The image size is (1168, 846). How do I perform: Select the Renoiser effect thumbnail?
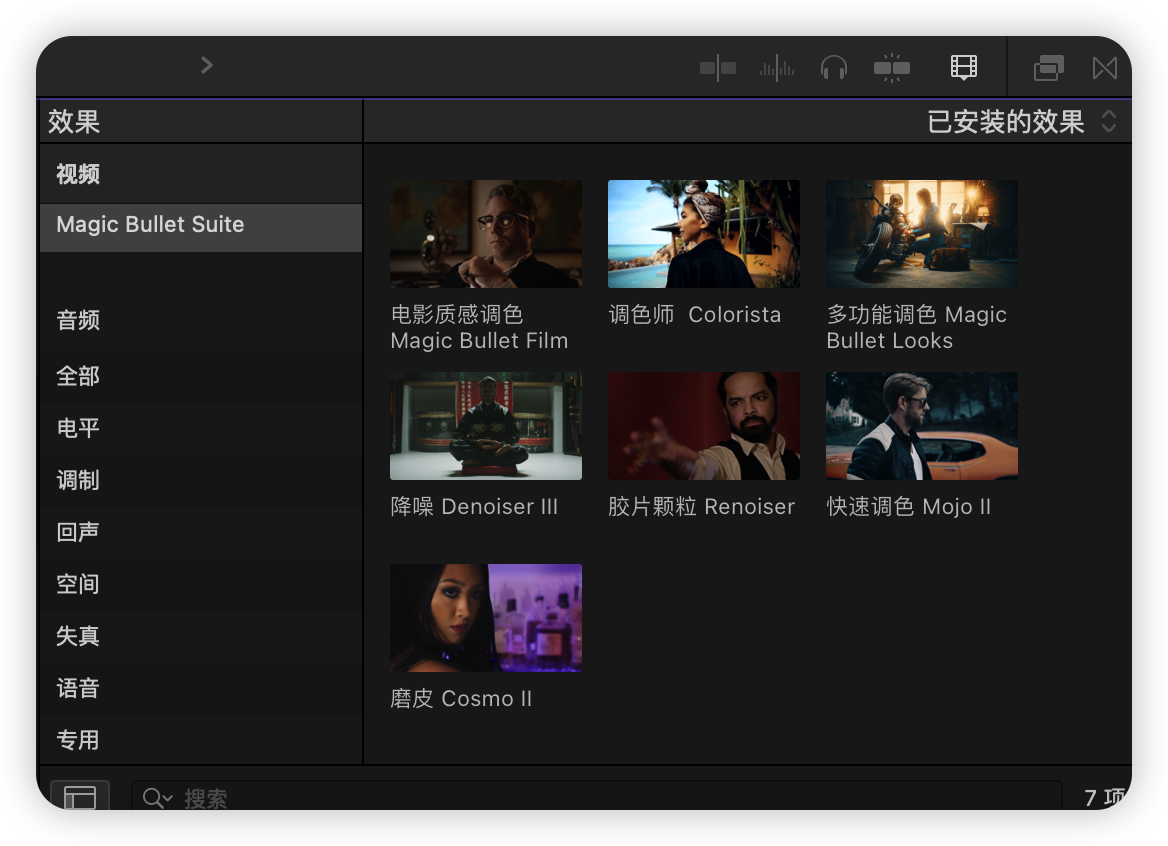coord(704,426)
